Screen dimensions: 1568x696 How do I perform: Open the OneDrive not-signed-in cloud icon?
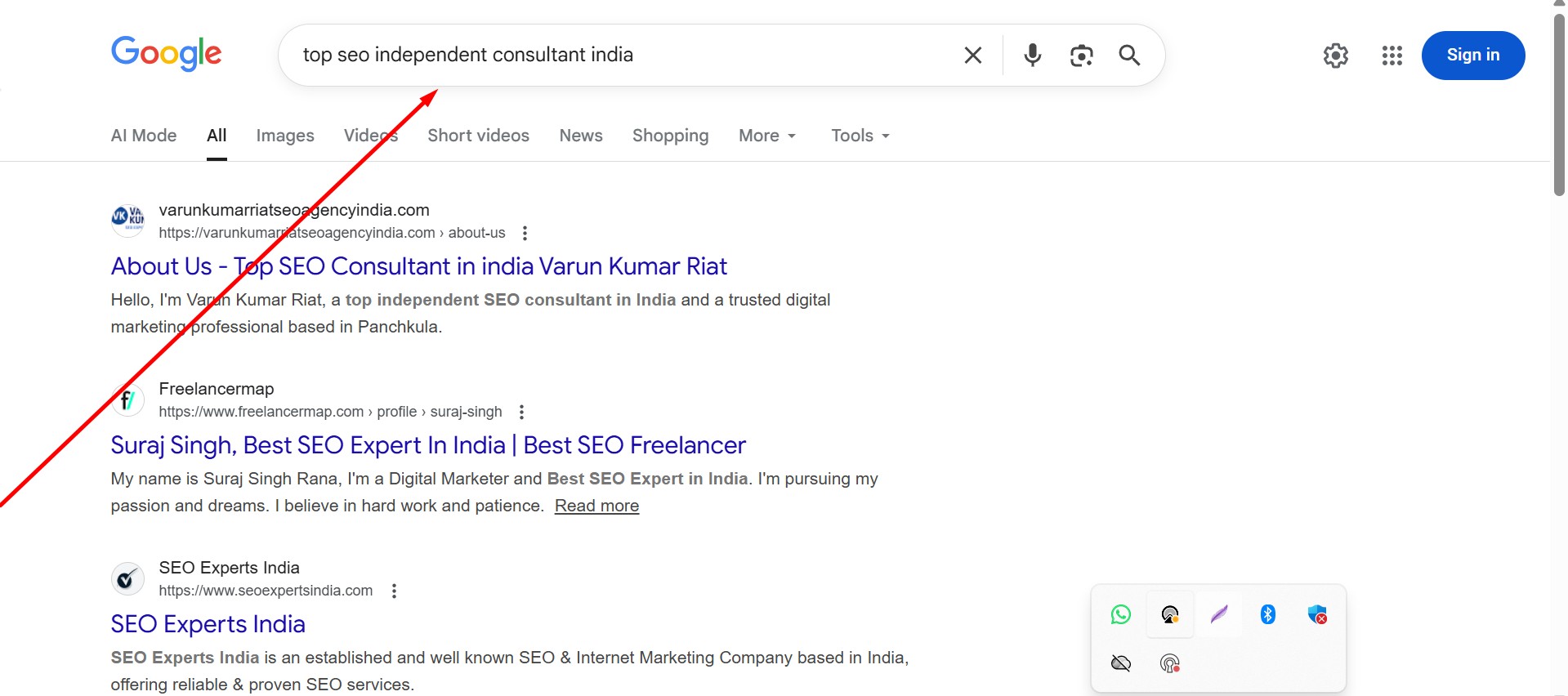tap(1121, 663)
